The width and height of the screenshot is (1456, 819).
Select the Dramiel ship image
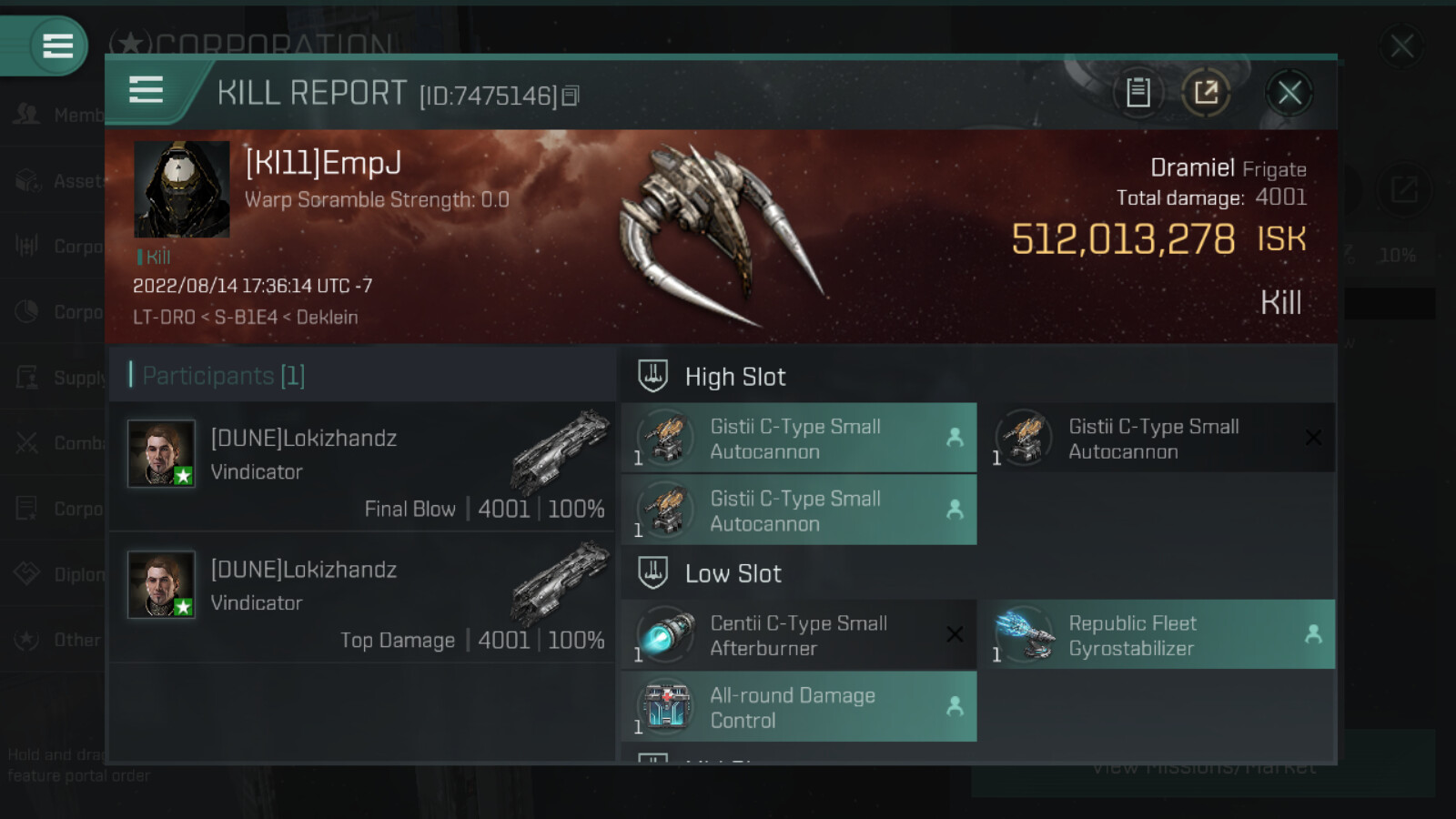coord(719,234)
